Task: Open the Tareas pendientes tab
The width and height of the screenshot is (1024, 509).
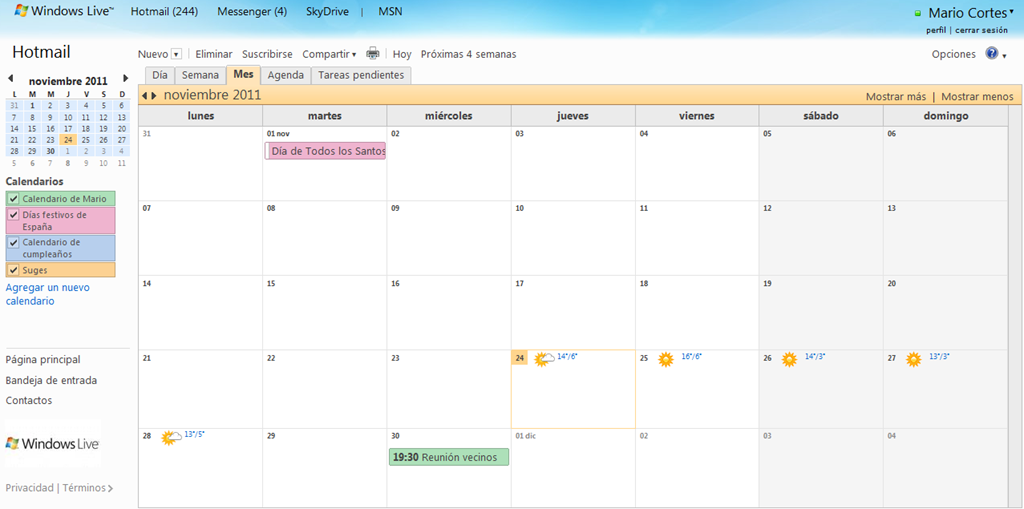Action: tap(361, 75)
